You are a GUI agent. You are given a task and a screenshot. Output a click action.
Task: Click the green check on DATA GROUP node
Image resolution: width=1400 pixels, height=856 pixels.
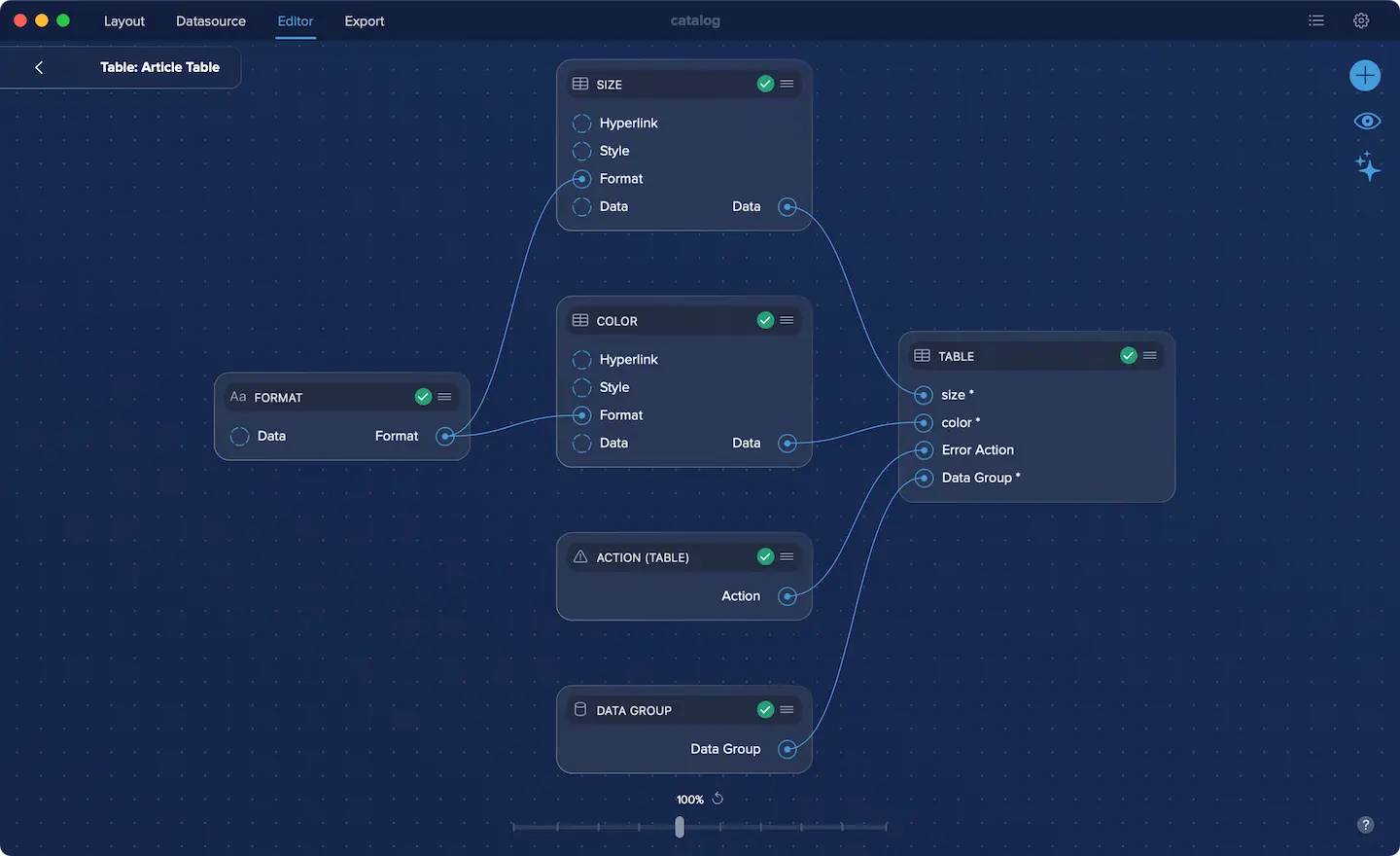click(x=765, y=709)
